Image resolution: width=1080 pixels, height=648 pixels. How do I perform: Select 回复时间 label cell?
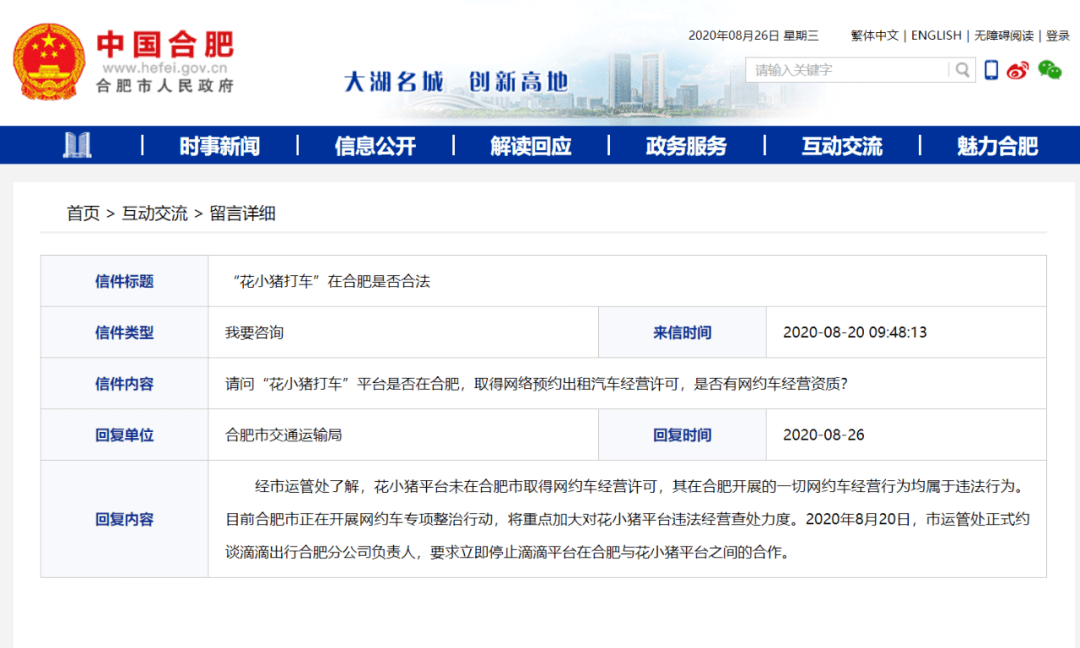pos(682,435)
